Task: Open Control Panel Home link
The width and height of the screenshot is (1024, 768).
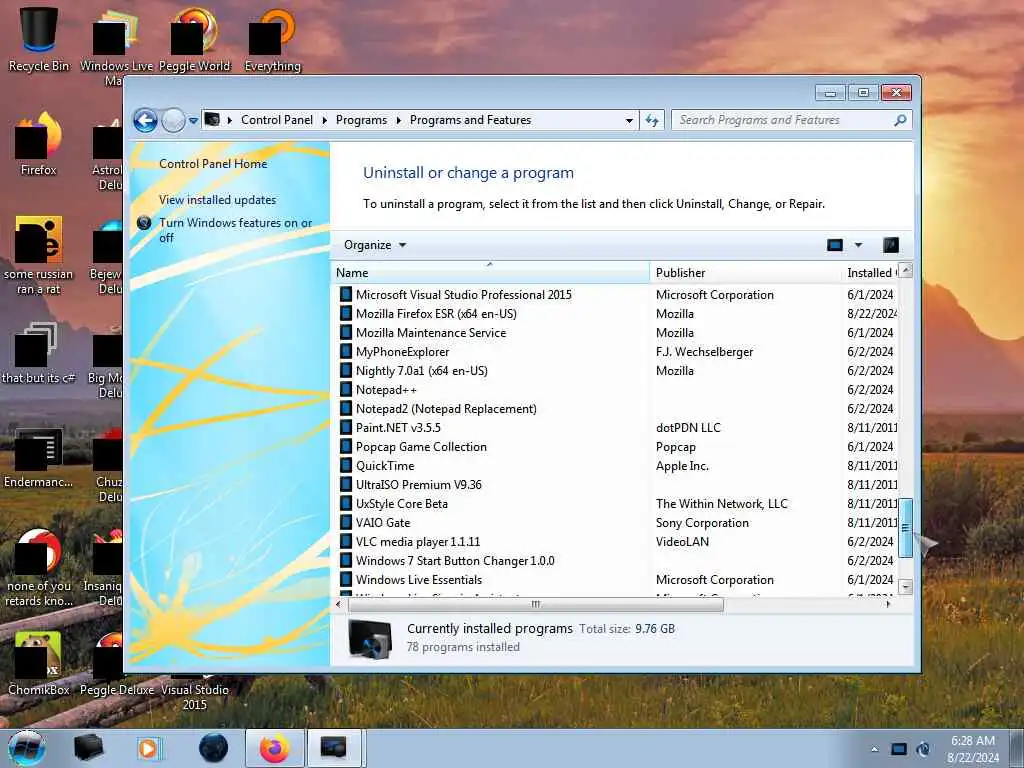Action: pos(213,164)
